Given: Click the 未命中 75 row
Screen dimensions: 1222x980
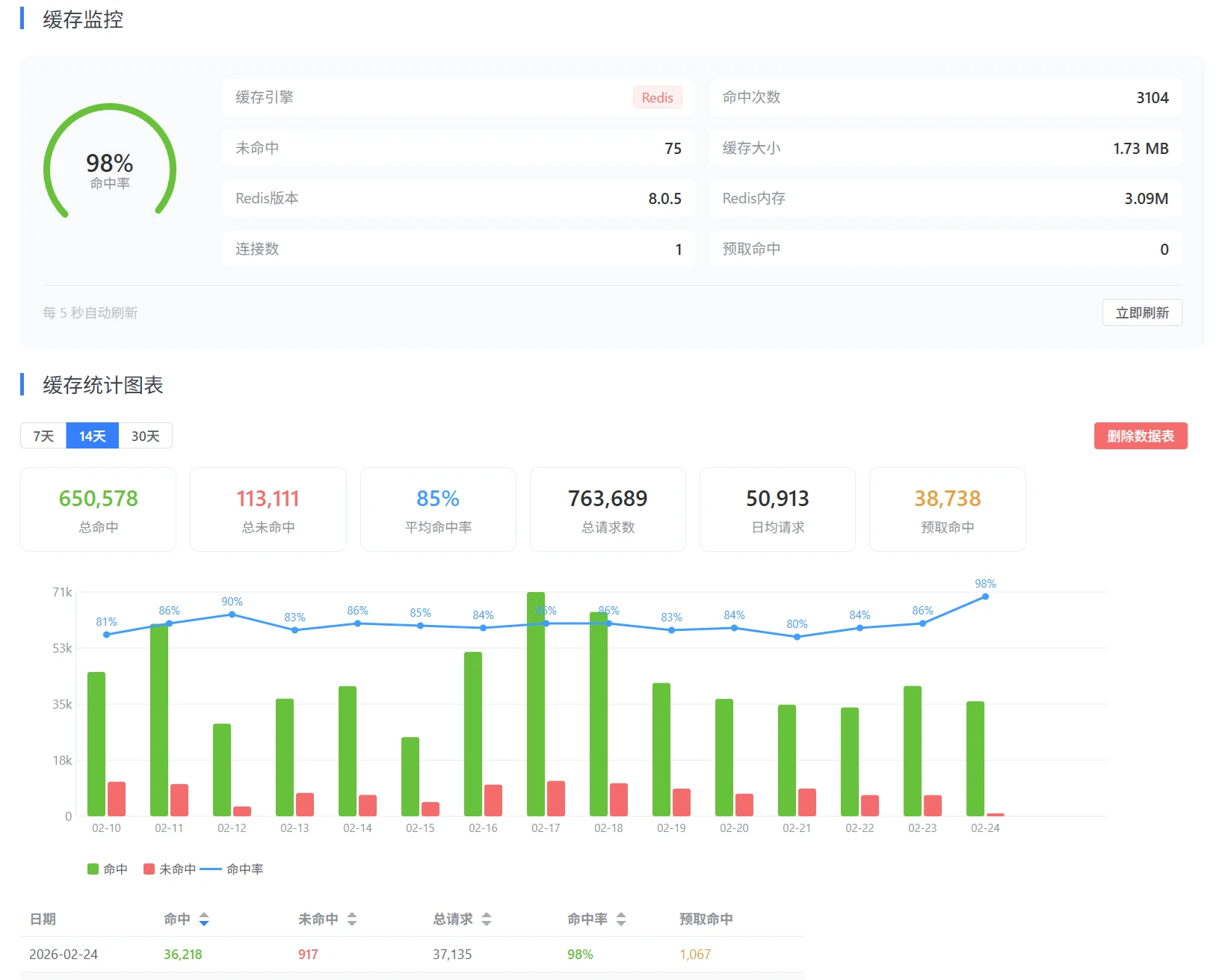Looking at the screenshot, I should (x=459, y=148).
